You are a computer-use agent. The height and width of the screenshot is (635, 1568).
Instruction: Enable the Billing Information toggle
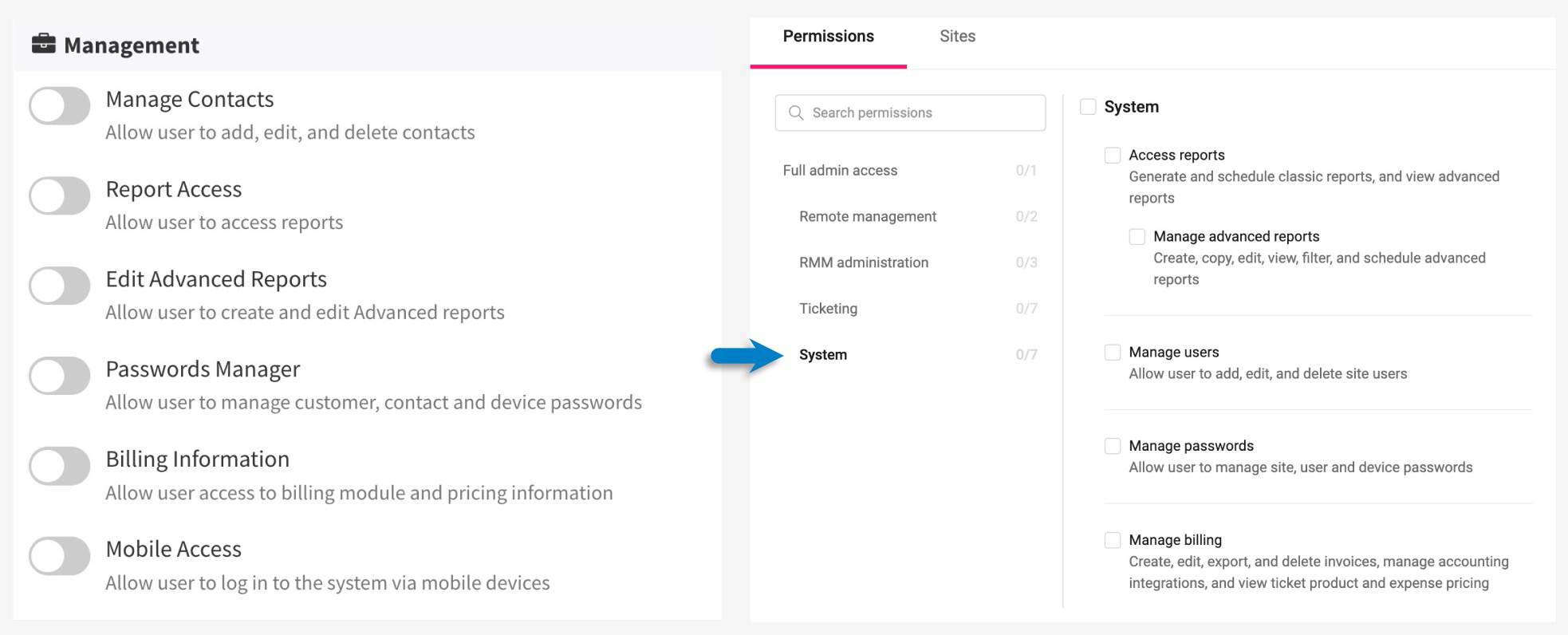(60, 466)
